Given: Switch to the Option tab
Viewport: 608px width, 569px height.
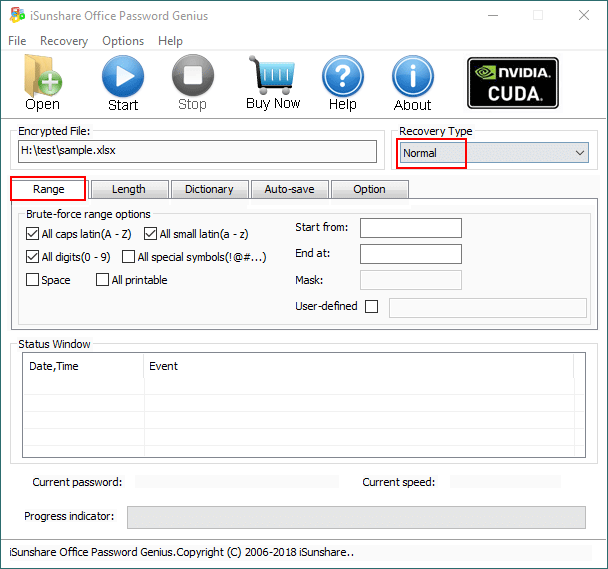Looking at the screenshot, I should [369, 189].
